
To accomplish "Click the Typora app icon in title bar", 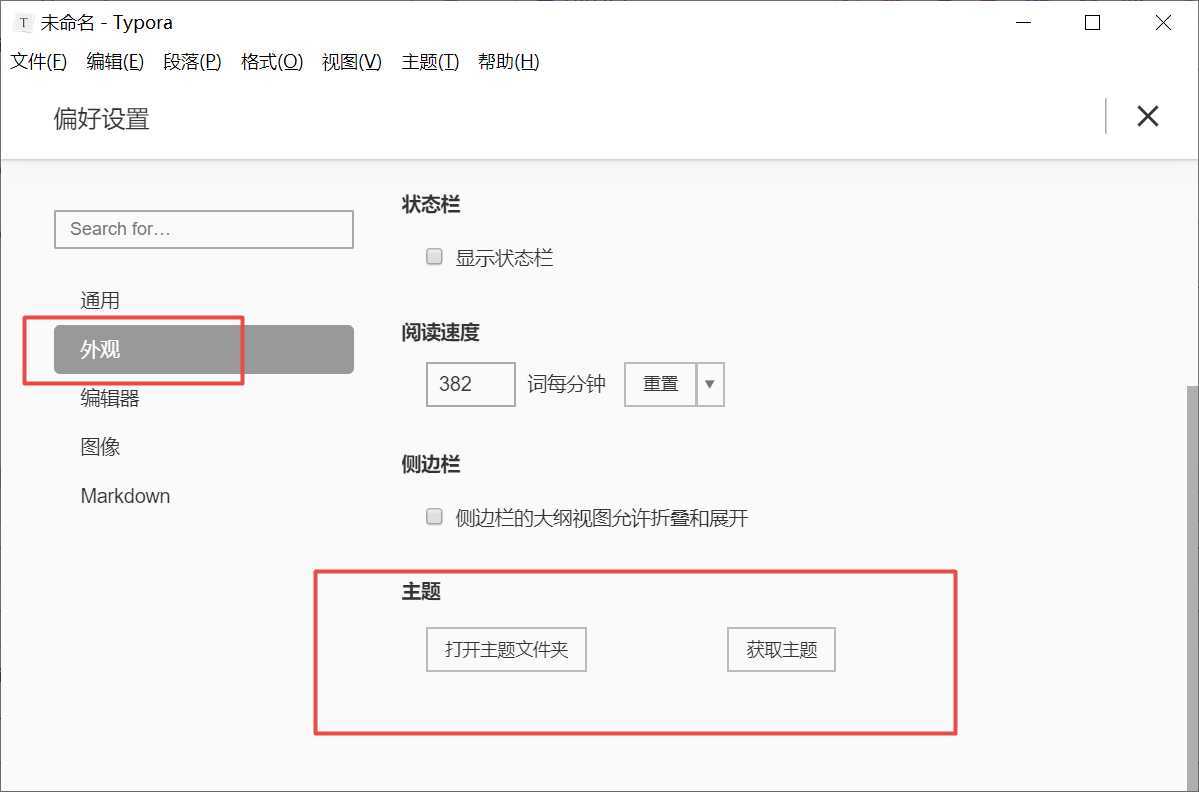I will pyautogui.click(x=23, y=23).
